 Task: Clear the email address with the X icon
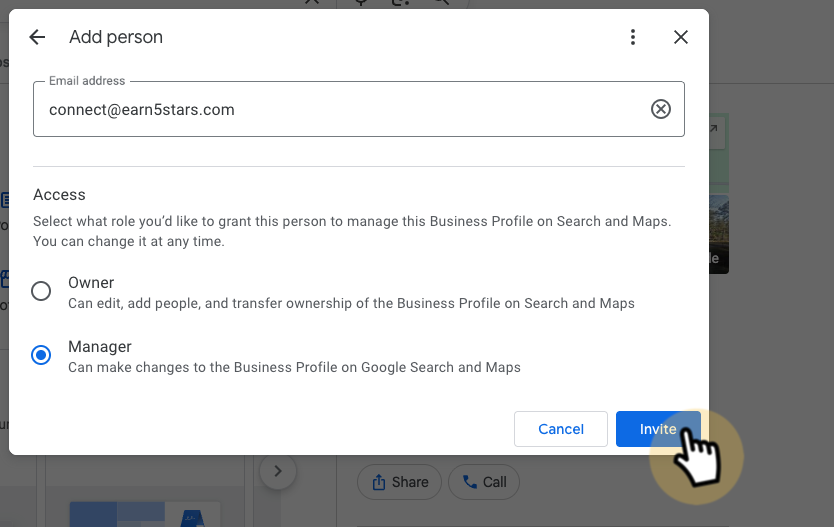click(661, 109)
